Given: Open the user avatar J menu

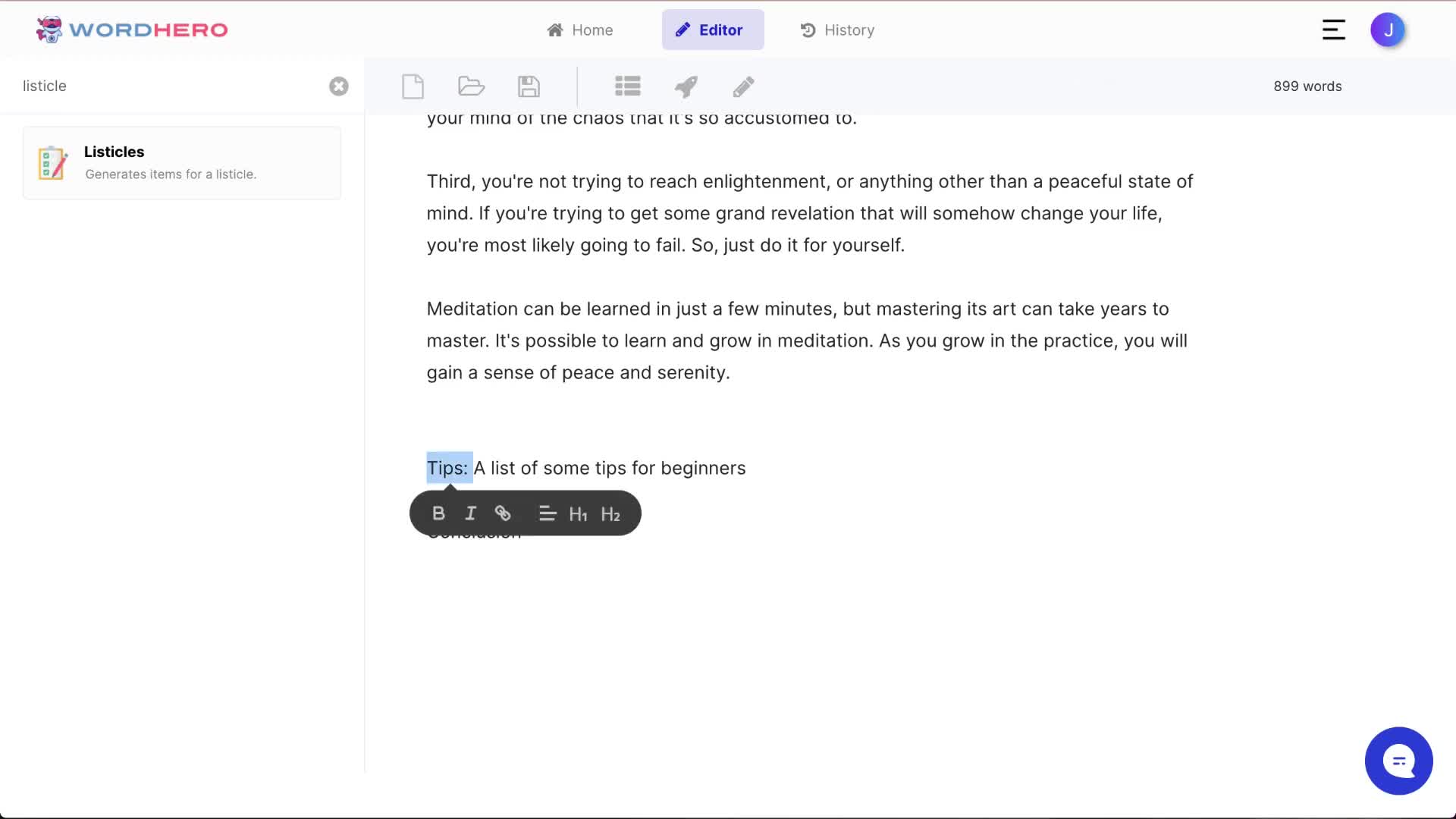Looking at the screenshot, I should tap(1388, 30).
